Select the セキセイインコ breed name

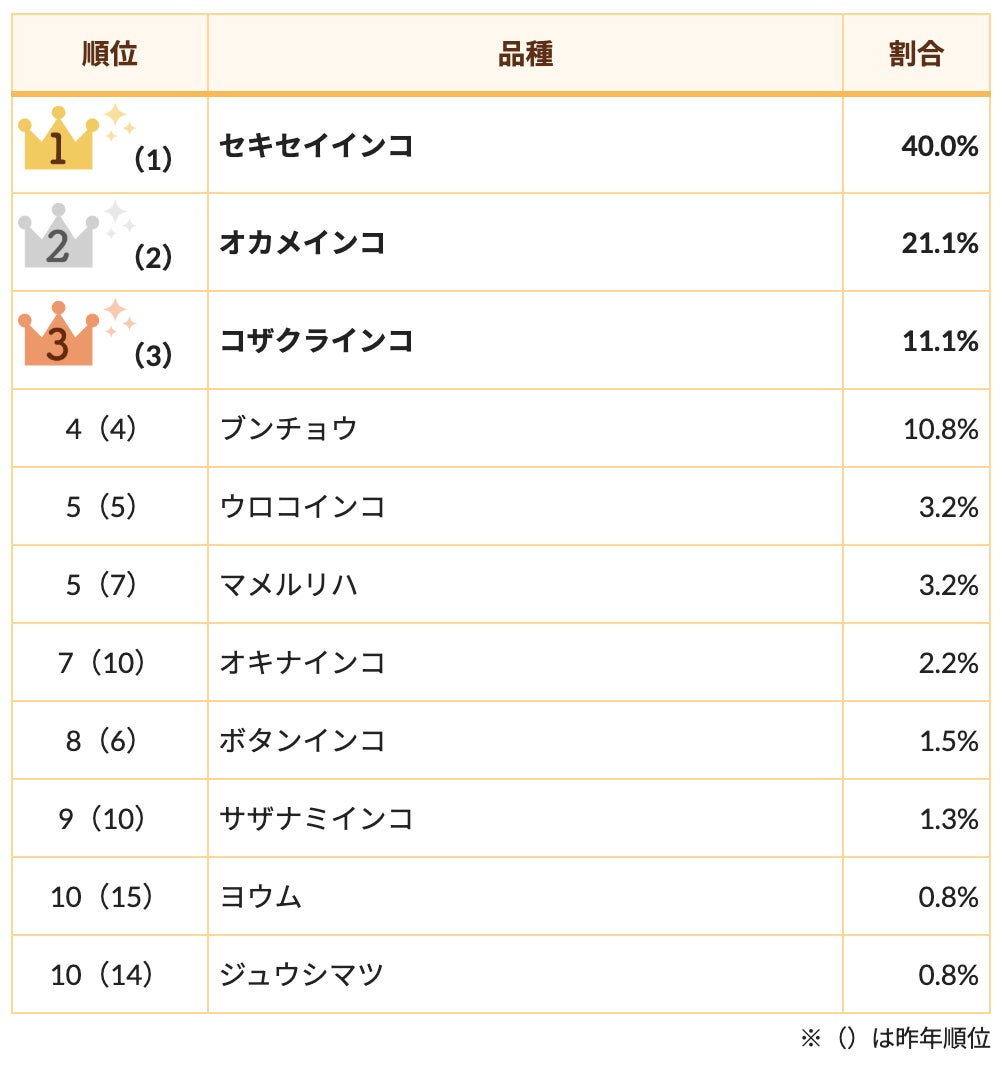pyautogui.click(x=316, y=146)
